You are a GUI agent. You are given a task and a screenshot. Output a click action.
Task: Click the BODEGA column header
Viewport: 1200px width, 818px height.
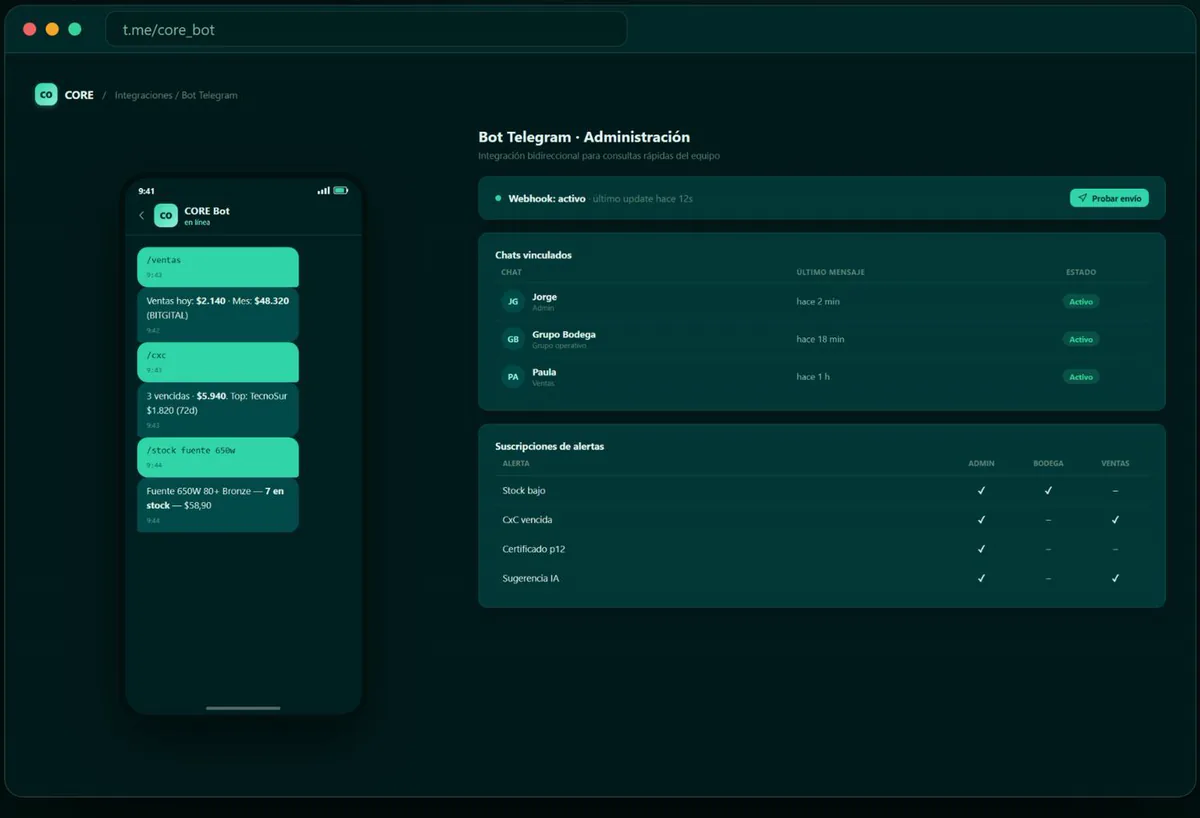coord(1048,463)
